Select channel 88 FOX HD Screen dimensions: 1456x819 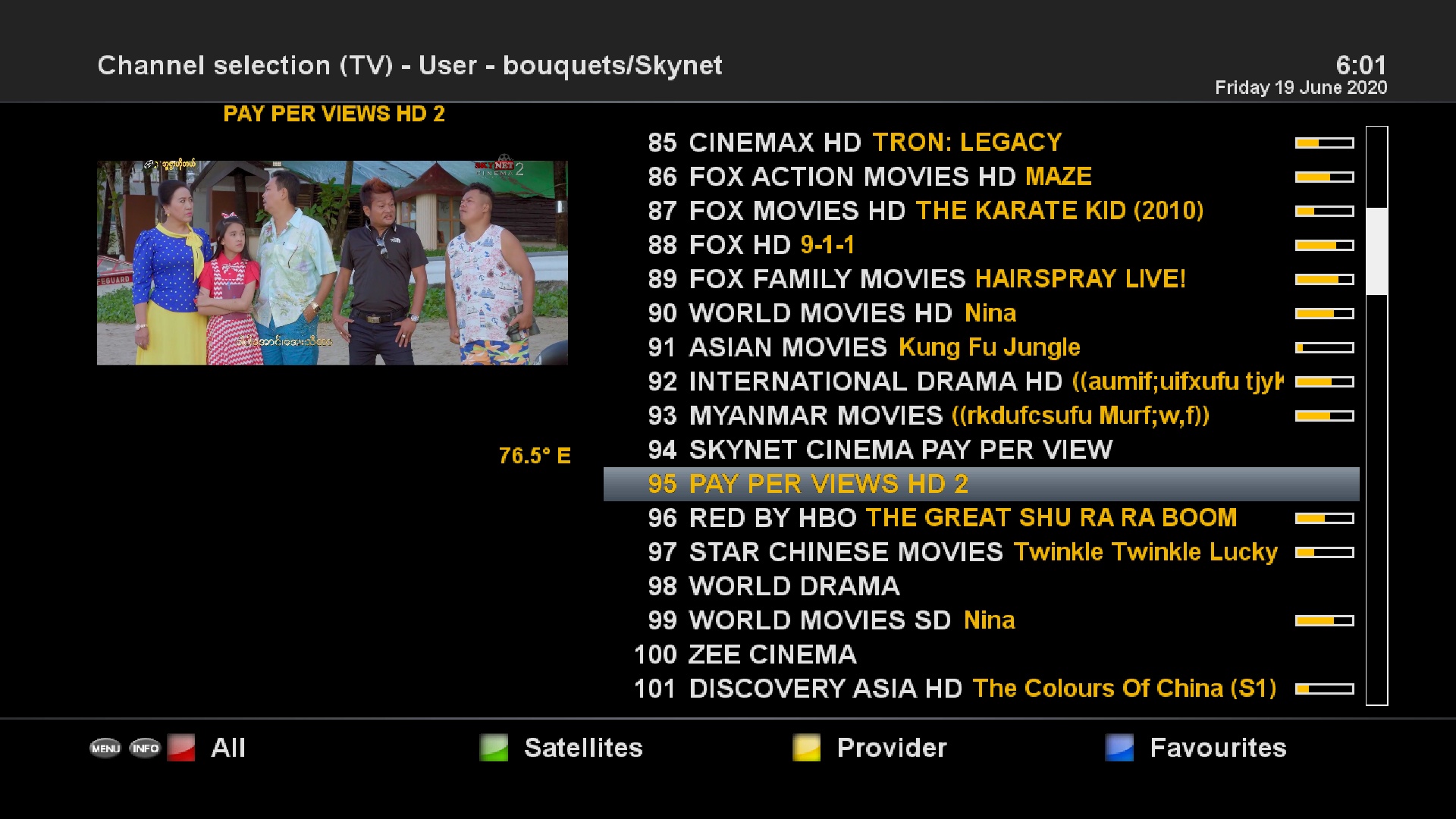point(981,245)
